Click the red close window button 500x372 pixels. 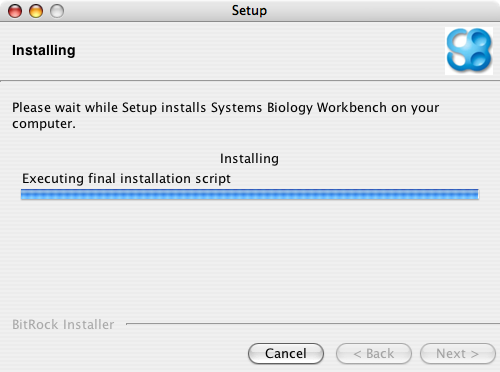pyautogui.click(x=15, y=11)
